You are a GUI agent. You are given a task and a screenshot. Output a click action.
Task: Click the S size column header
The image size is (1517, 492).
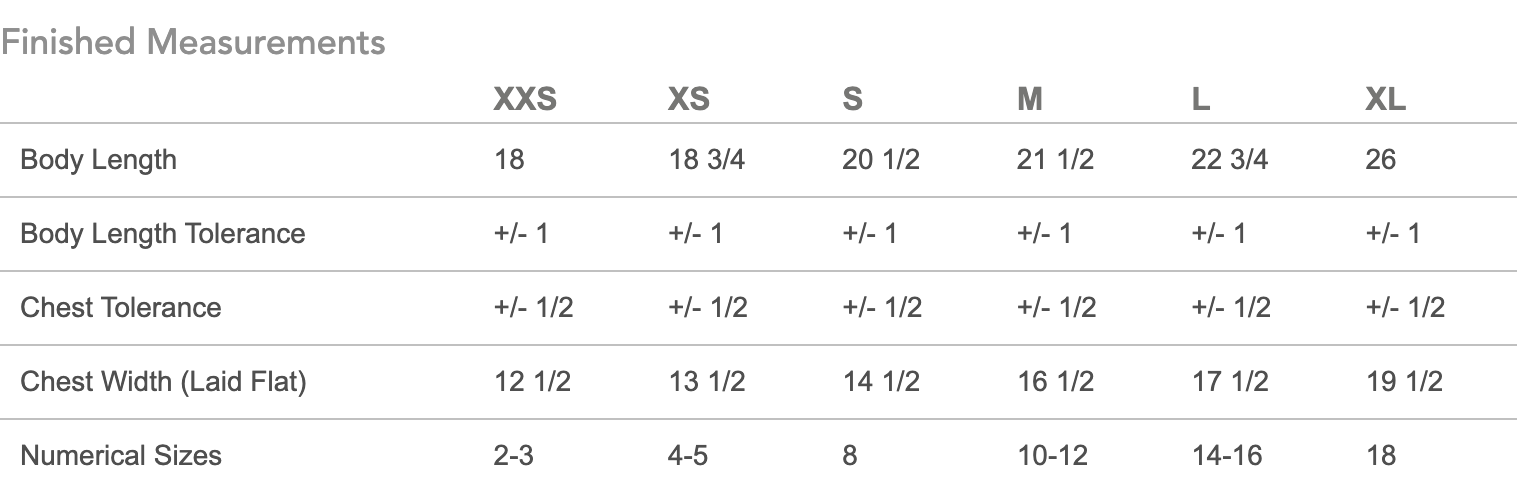point(852,100)
